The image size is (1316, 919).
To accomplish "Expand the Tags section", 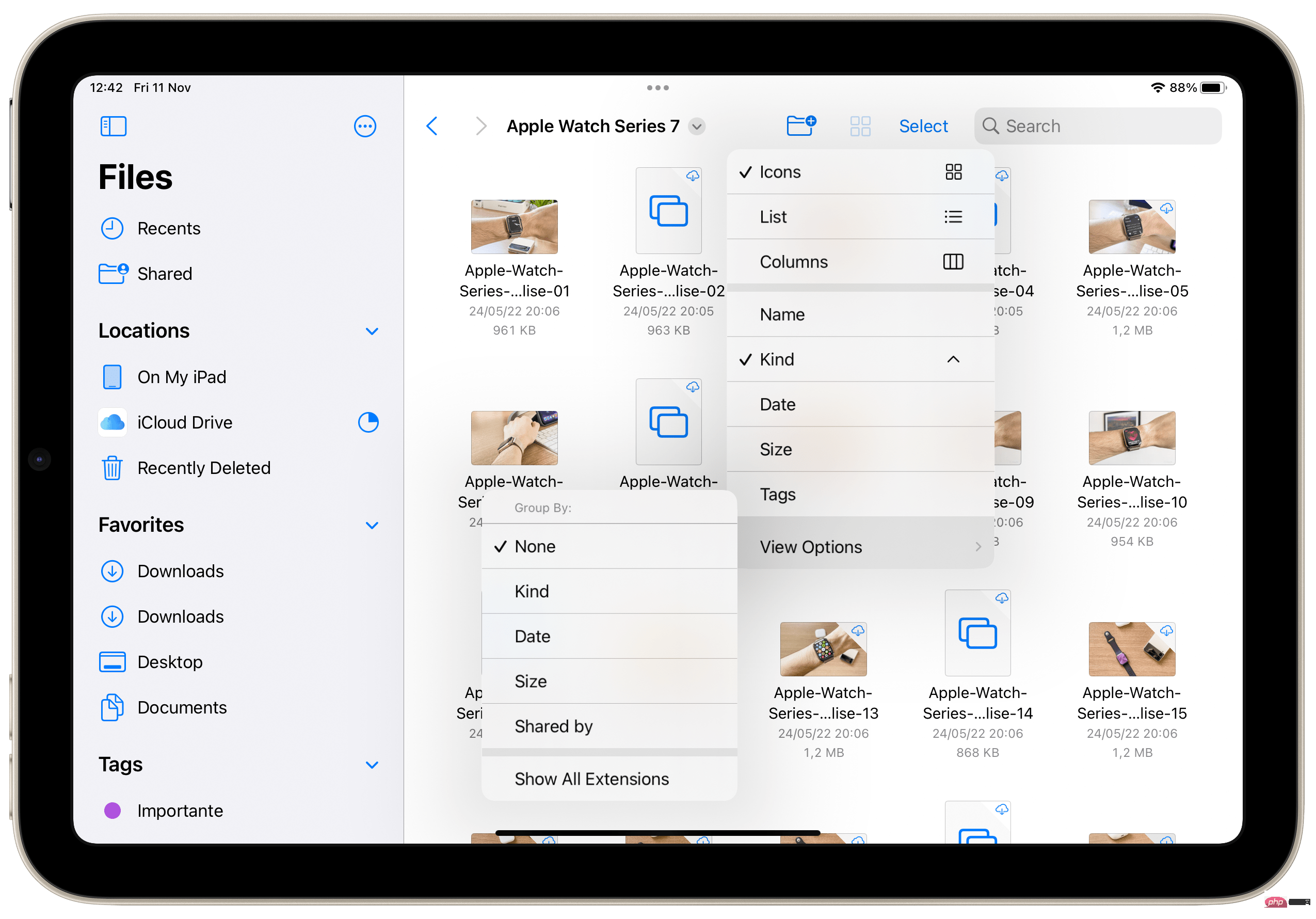I will click(371, 765).
